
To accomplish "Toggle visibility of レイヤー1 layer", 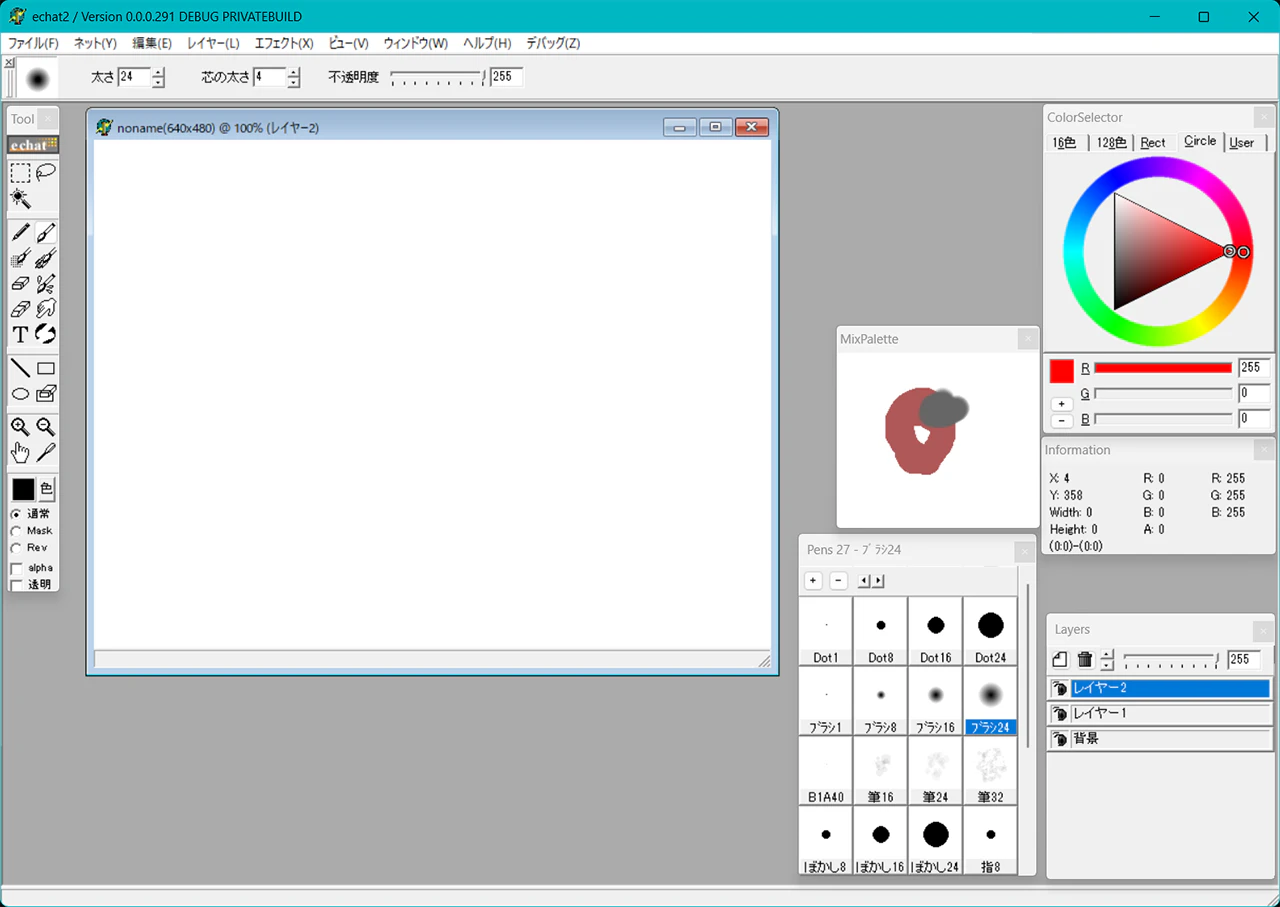I will pyautogui.click(x=1060, y=714).
